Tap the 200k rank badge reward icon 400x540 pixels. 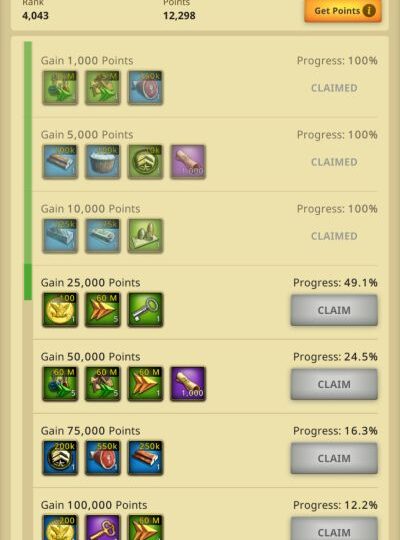click(x=60, y=458)
